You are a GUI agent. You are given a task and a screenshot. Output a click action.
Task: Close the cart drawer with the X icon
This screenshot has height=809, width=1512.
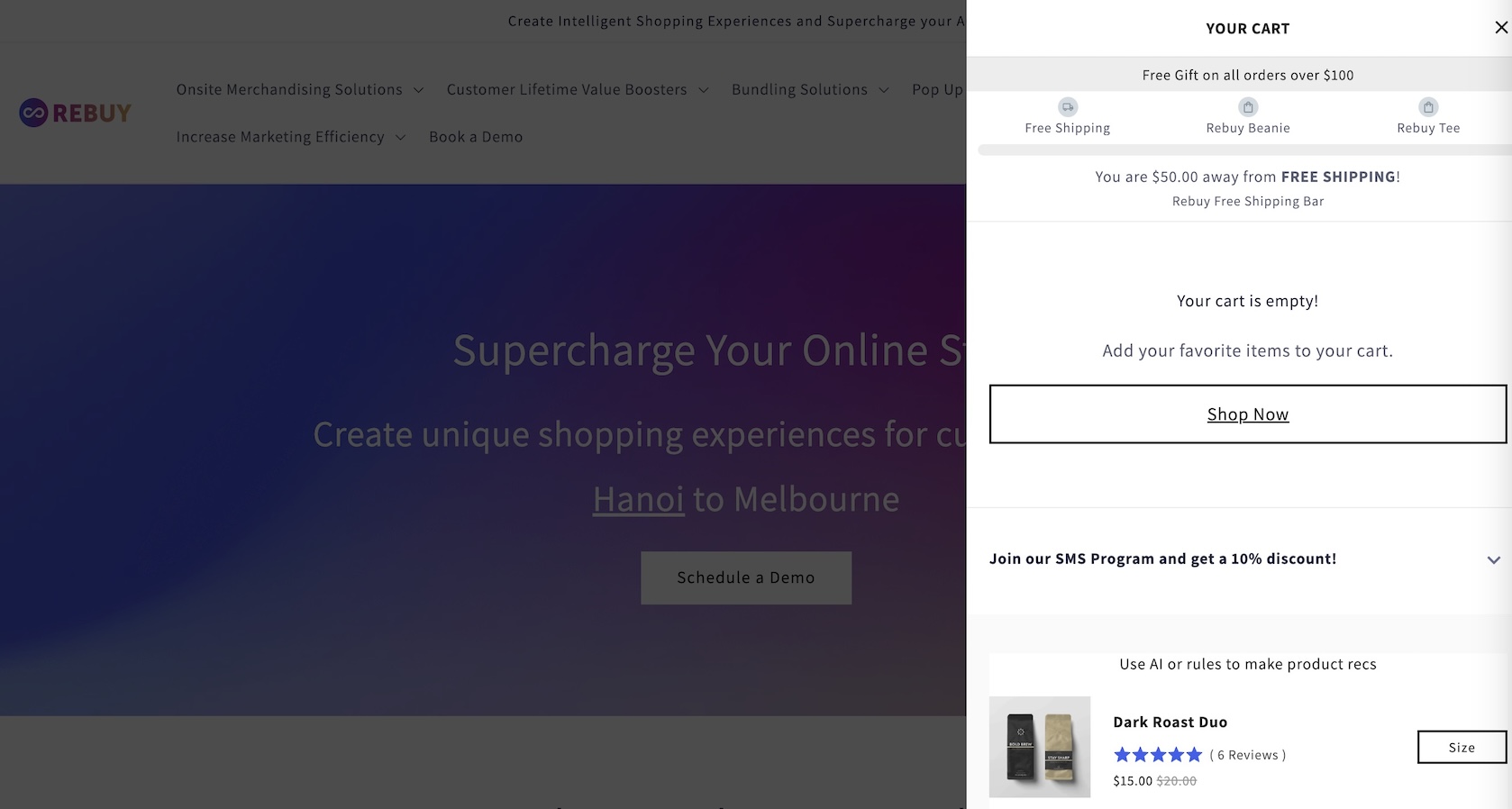(1501, 28)
